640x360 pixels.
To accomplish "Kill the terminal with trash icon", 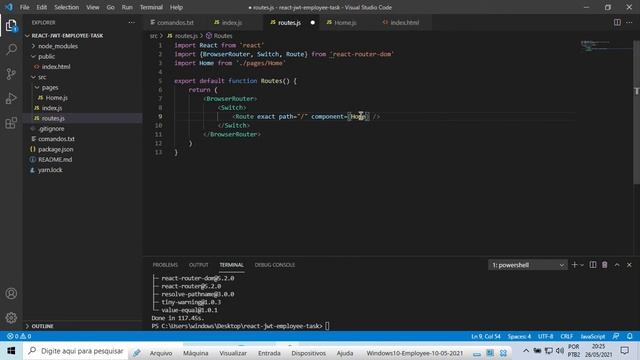I will click(x=604, y=265).
